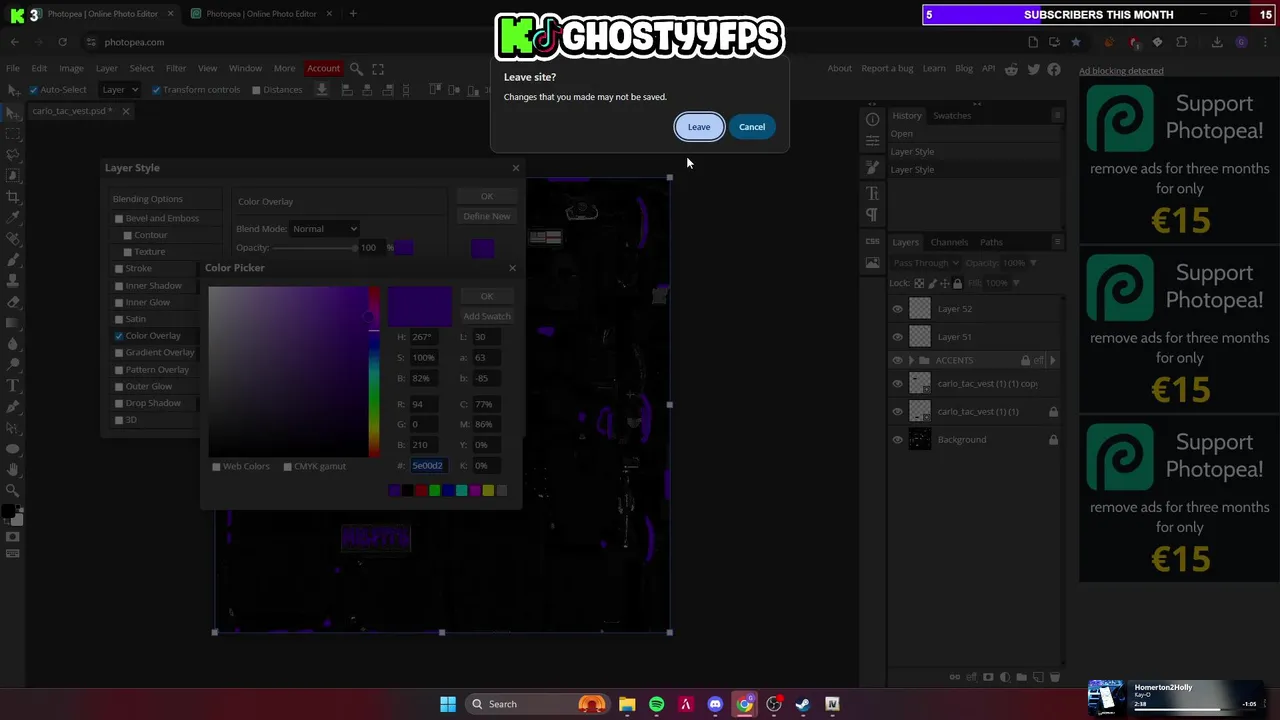Image resolution: width=1280 pixels, height=720 pixels.
Task: Select the Brush tool
Action: pyautogui.click(x=13, y=260)
